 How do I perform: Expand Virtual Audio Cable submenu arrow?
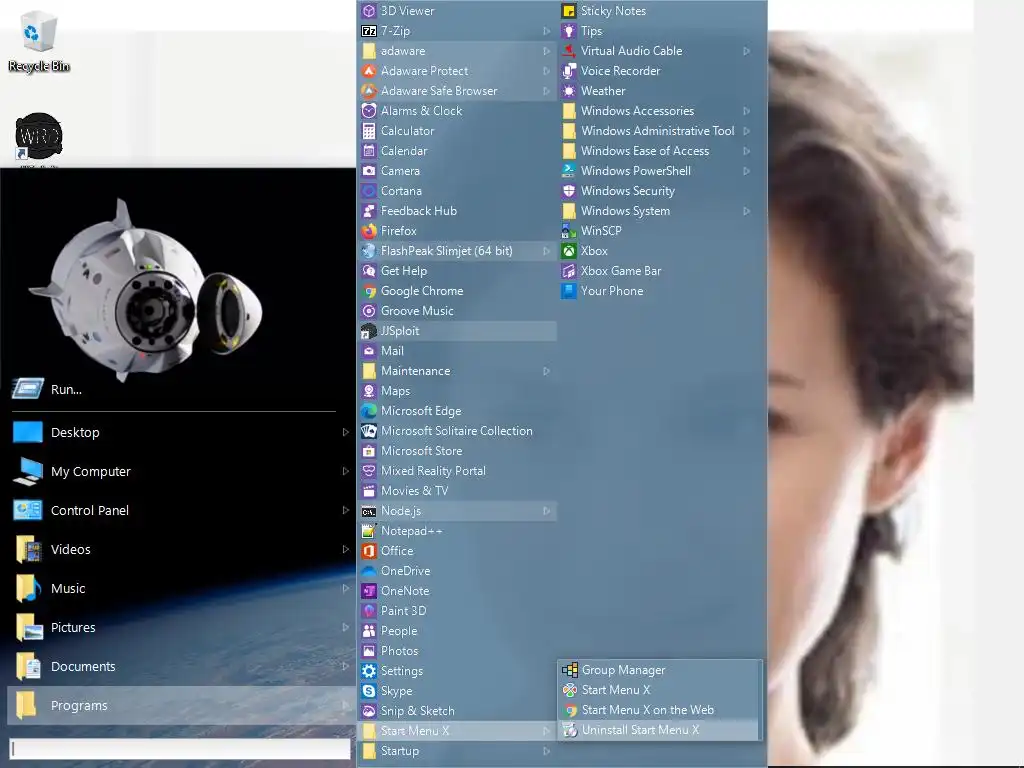(746, 51)
